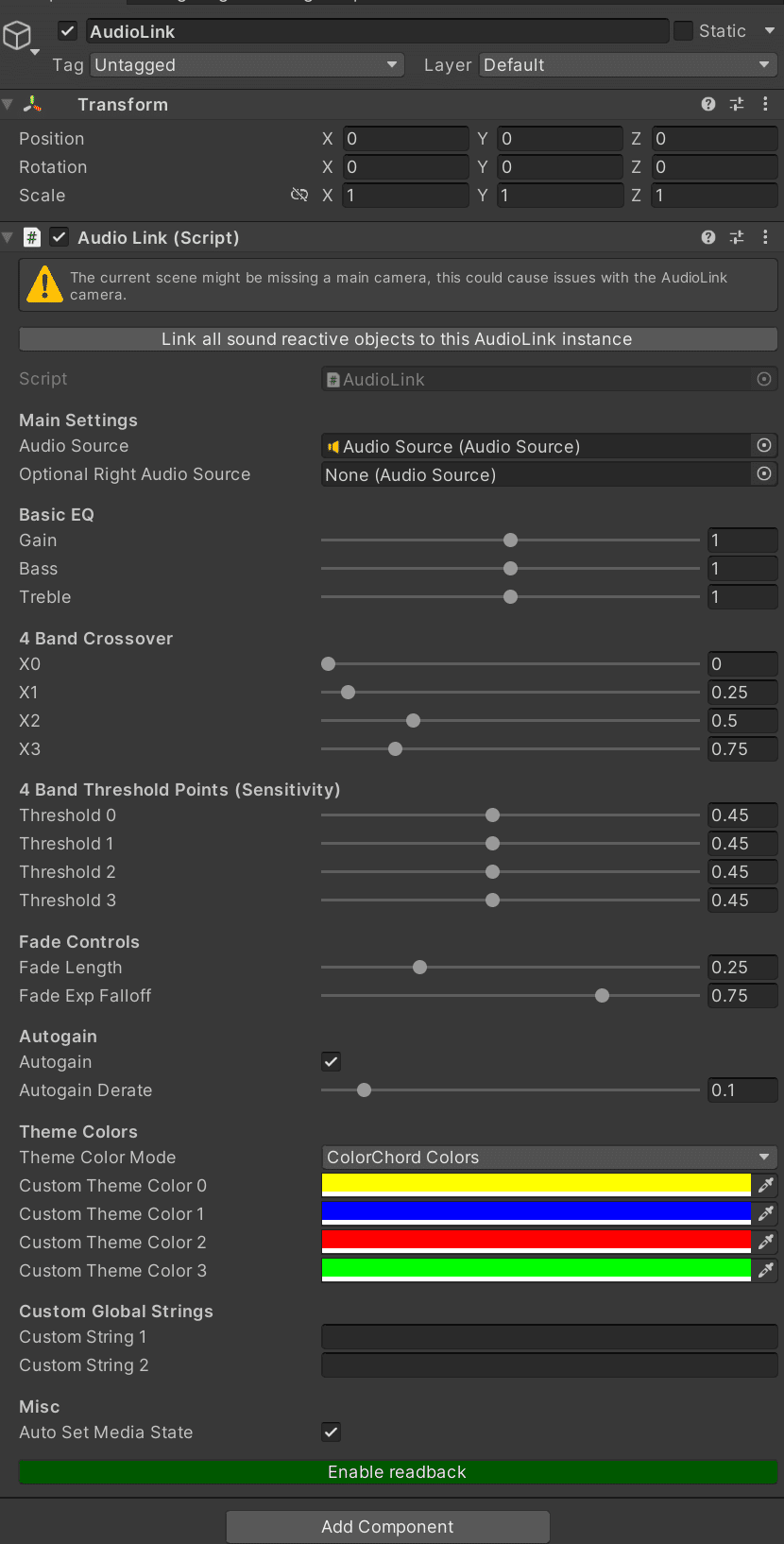Toggle the Scale constrain proportions link icon

(299, 195)
